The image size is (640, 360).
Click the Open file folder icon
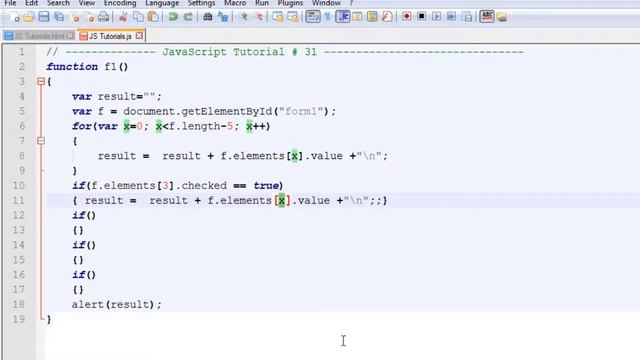pyautogui.click(x=29, y=17)
